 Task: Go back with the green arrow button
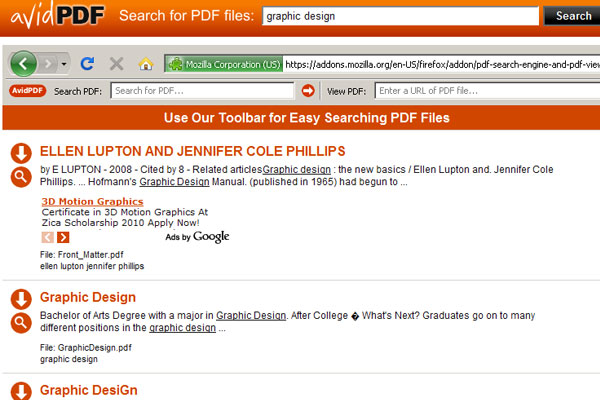24,64
